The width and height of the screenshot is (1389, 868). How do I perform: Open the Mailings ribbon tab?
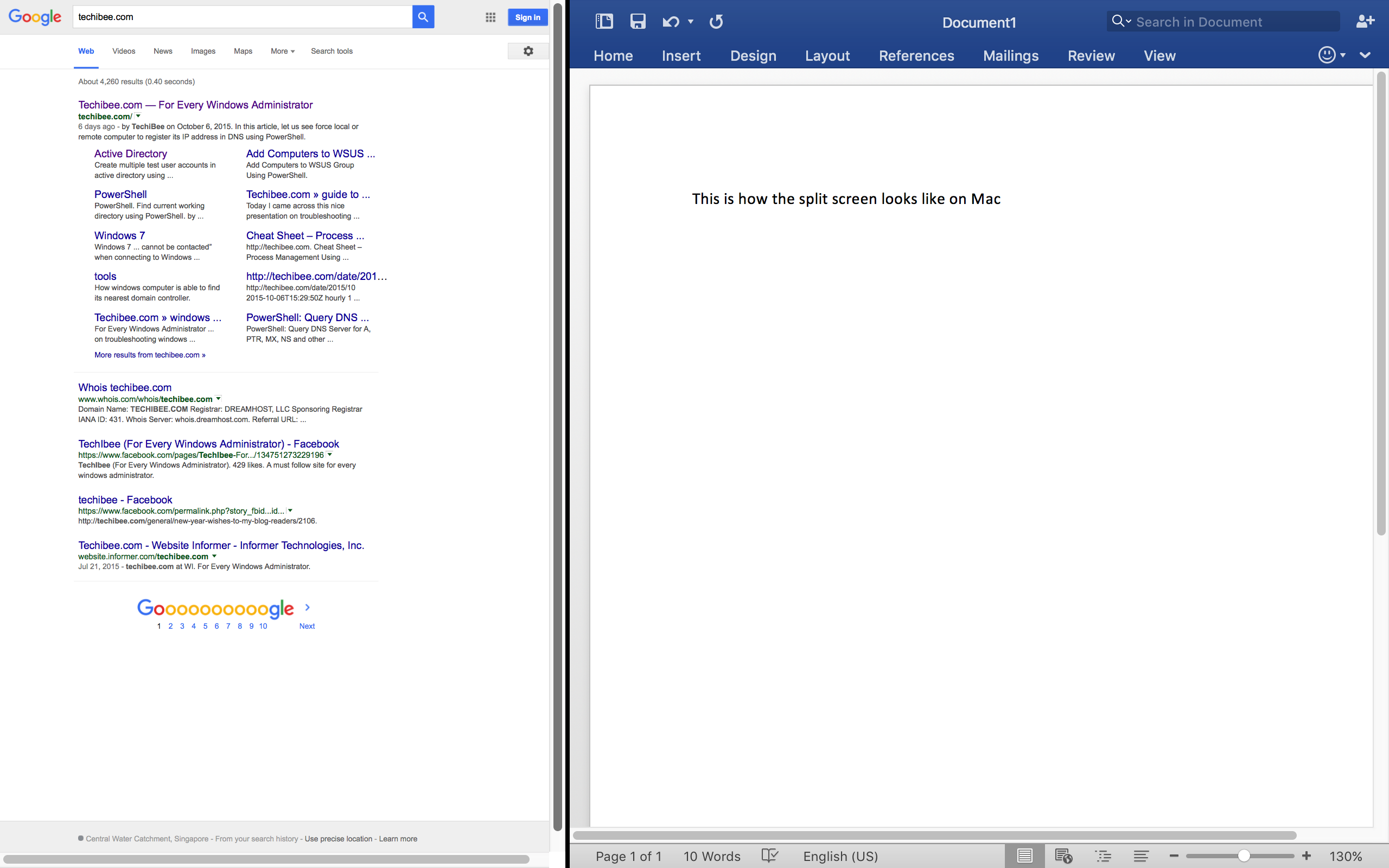point(1011,56)
